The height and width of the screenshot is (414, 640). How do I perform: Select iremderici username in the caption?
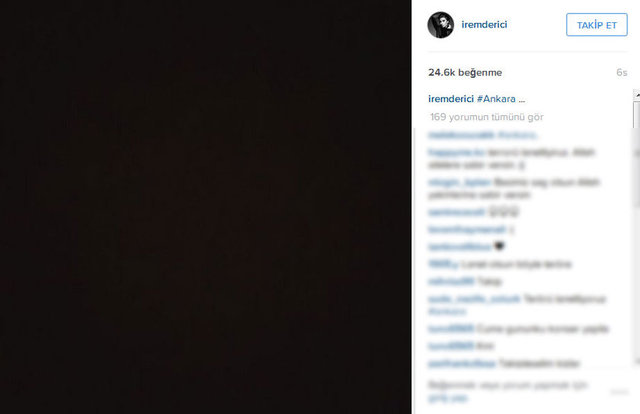[x=451, y=99]
